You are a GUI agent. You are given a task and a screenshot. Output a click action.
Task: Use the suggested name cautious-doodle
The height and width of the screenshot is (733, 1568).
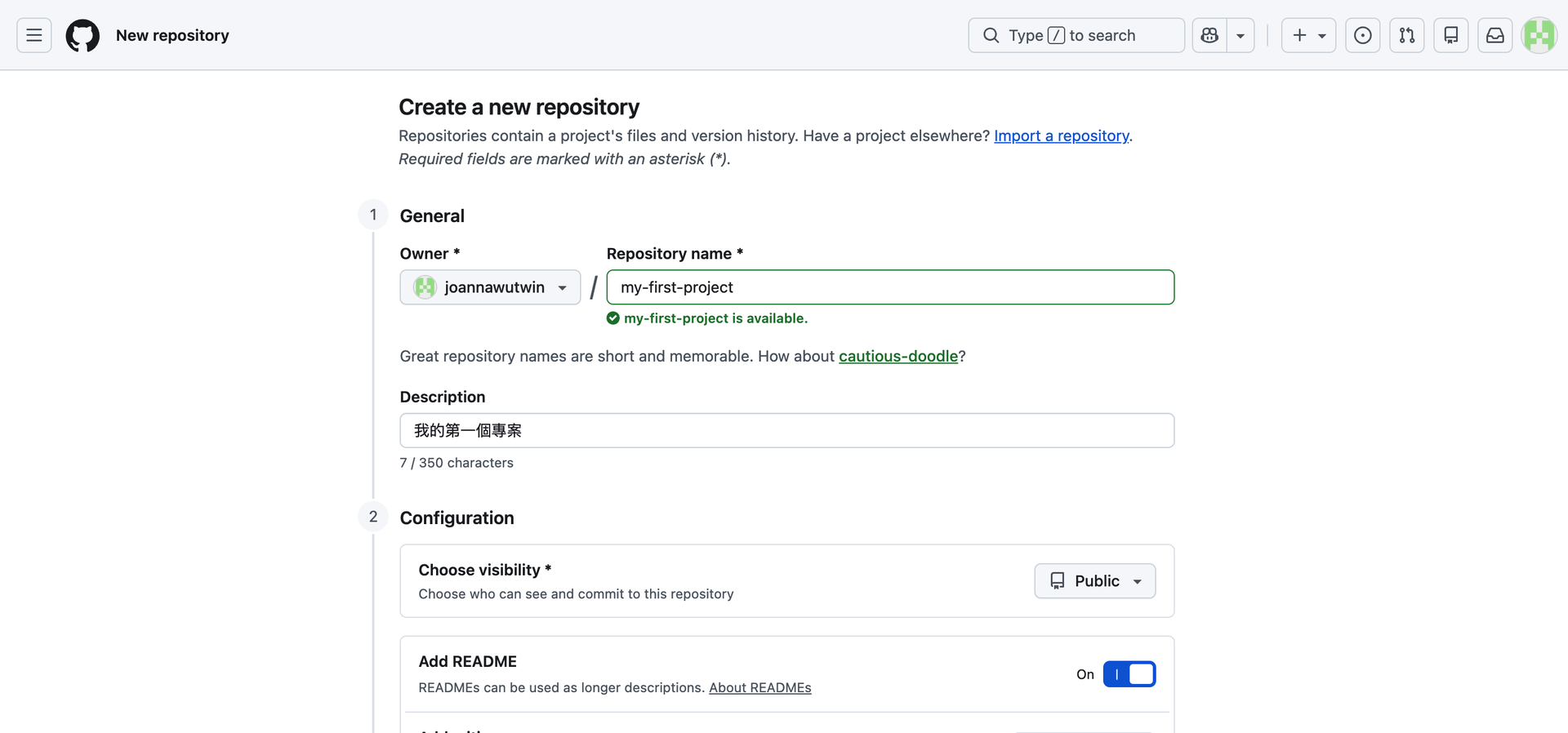point(898,356)
